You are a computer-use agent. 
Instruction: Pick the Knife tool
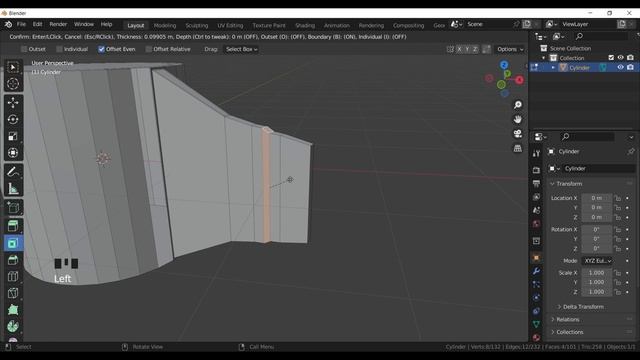click(x=13, y=293)
